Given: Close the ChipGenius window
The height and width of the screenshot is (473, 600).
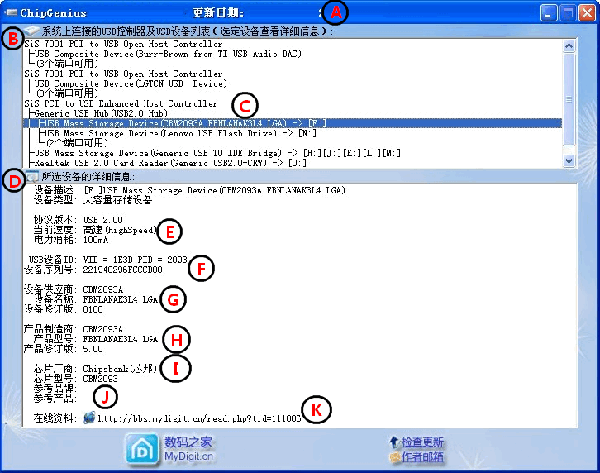Looking at the screenshot, I should (x=587, y=13).
